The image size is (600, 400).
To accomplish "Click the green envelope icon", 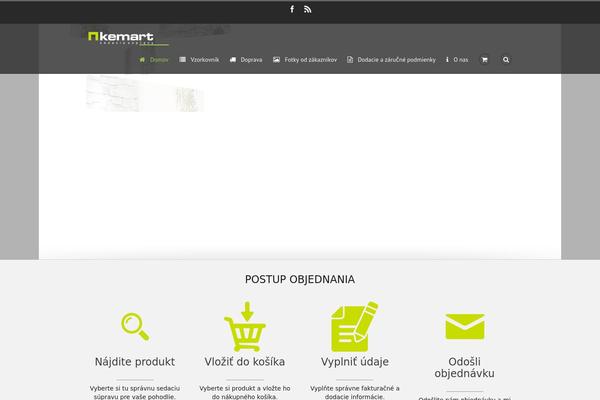I will 465,327.
